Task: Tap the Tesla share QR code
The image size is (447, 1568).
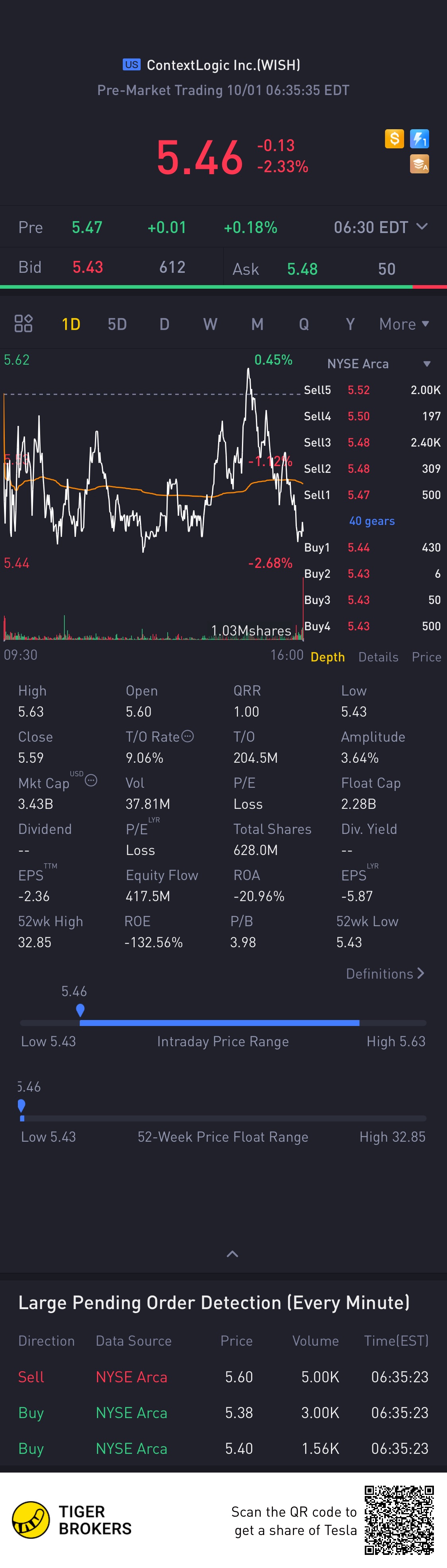Action: (x=399, y=1520)
